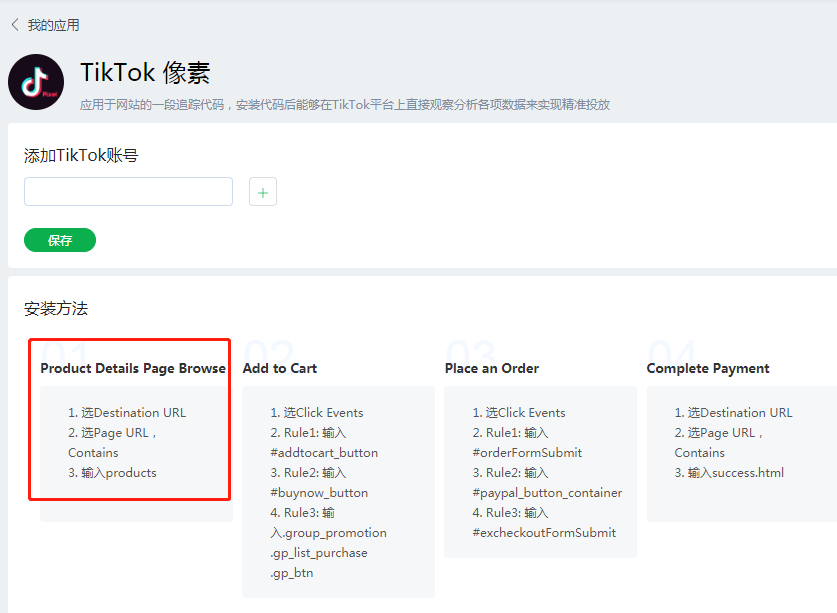Click the #buynow_button selector text
The height and width of the screenshot is (613, 837).
(319, 493)
